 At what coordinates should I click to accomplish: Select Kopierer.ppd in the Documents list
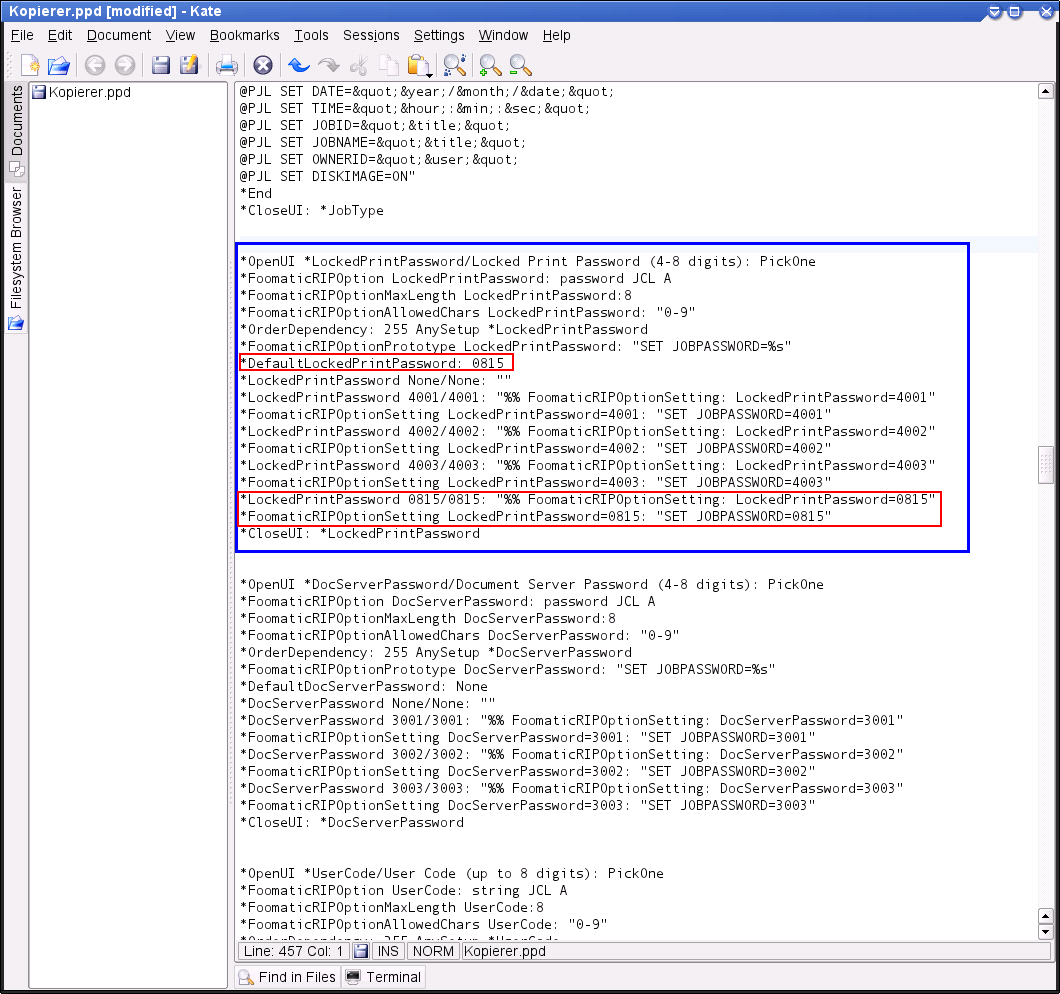tap(89, 92)
